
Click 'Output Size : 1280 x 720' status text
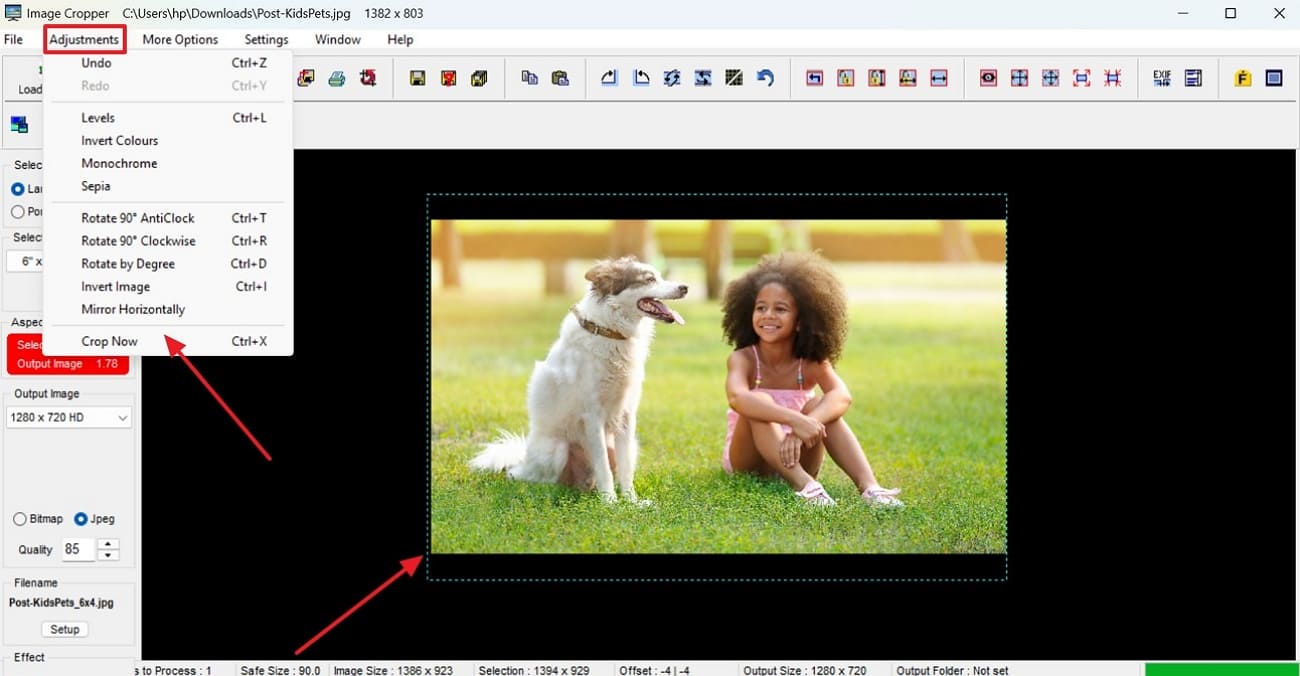[805, 670]
